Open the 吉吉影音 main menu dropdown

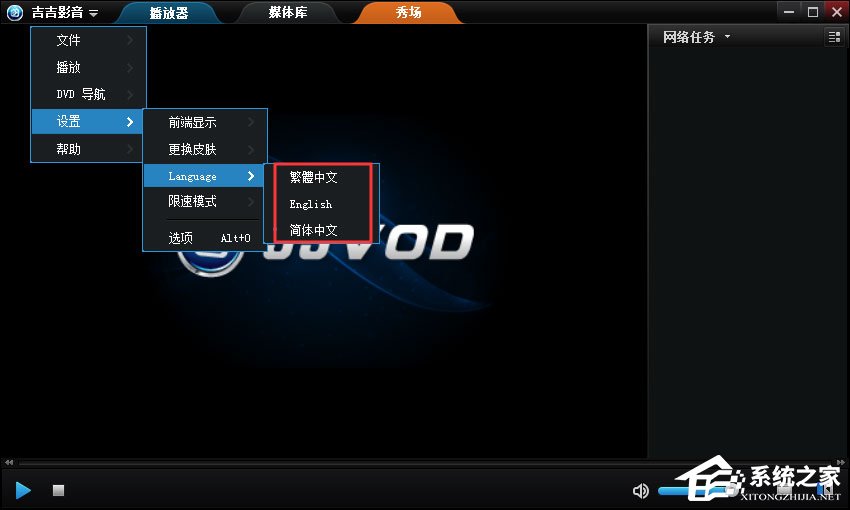(65, 12)
